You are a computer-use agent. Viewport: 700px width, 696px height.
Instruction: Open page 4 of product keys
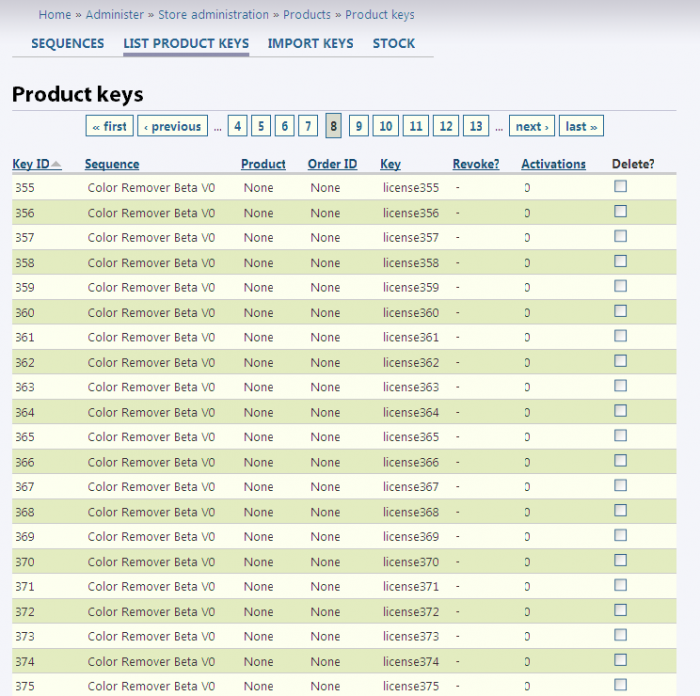238,126
